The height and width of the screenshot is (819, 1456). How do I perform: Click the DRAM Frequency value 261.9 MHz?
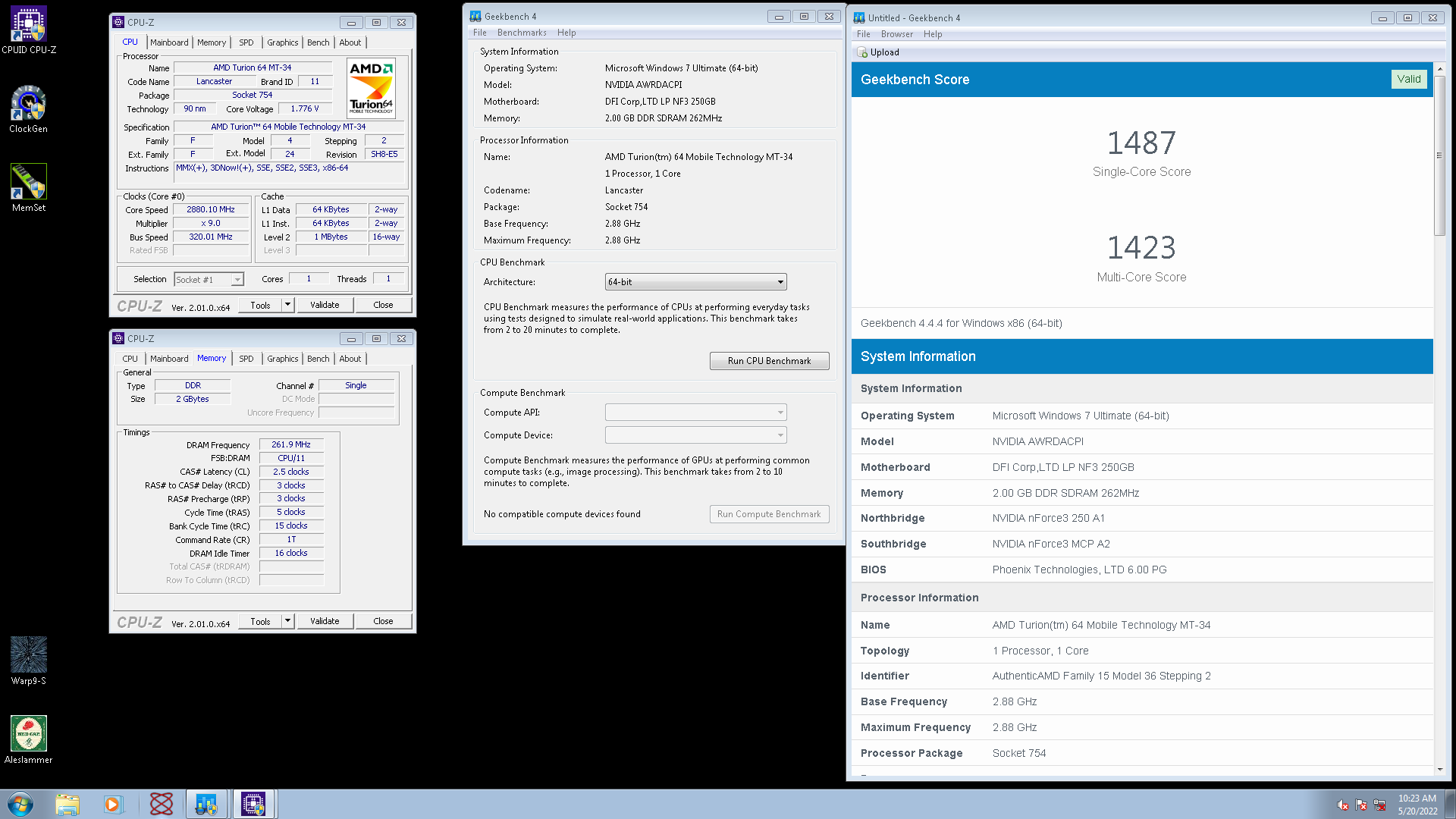291,445
